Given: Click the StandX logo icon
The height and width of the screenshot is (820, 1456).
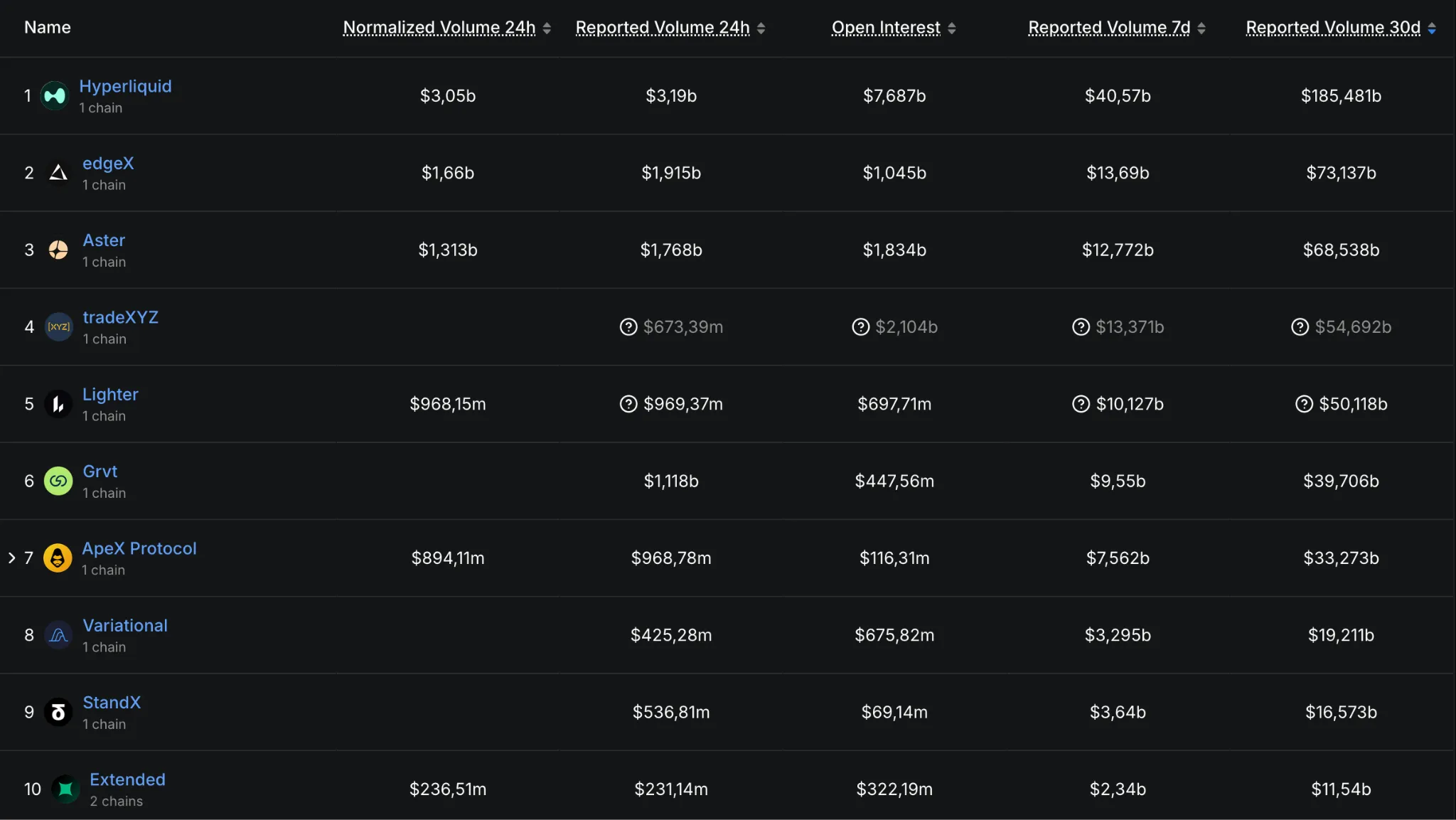Looking at the screenshot, I should [x=58, y=712].
